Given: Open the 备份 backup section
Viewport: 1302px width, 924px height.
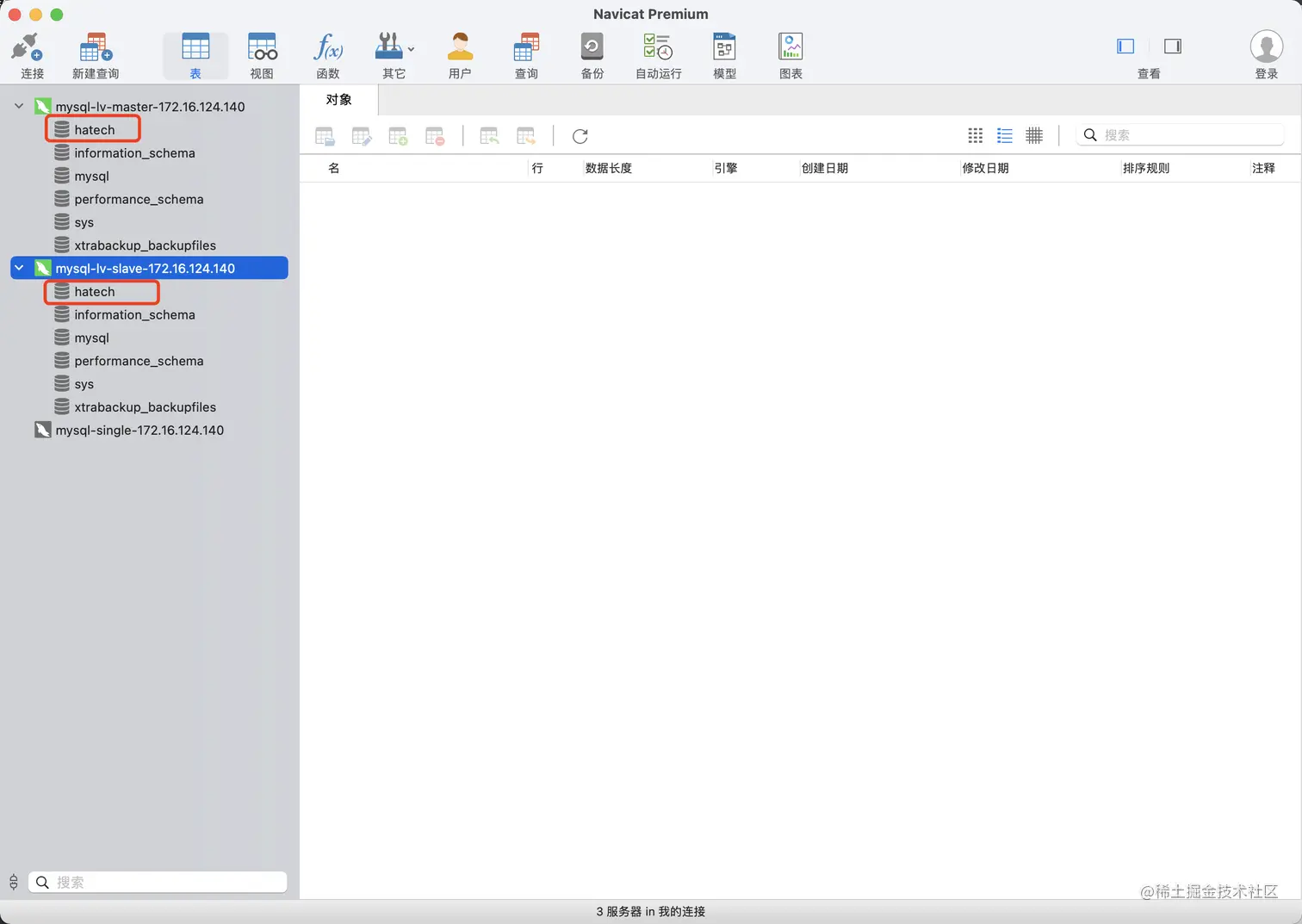Looking at the screenshot, I should coord(592,56).
